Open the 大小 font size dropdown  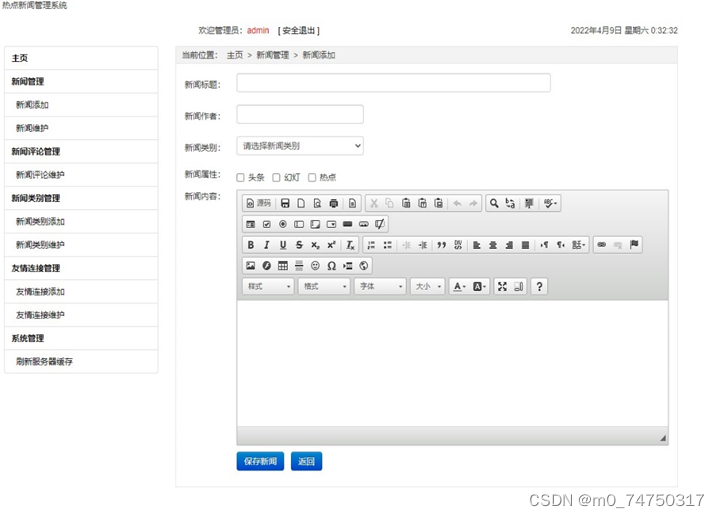[x=427, y=287]
